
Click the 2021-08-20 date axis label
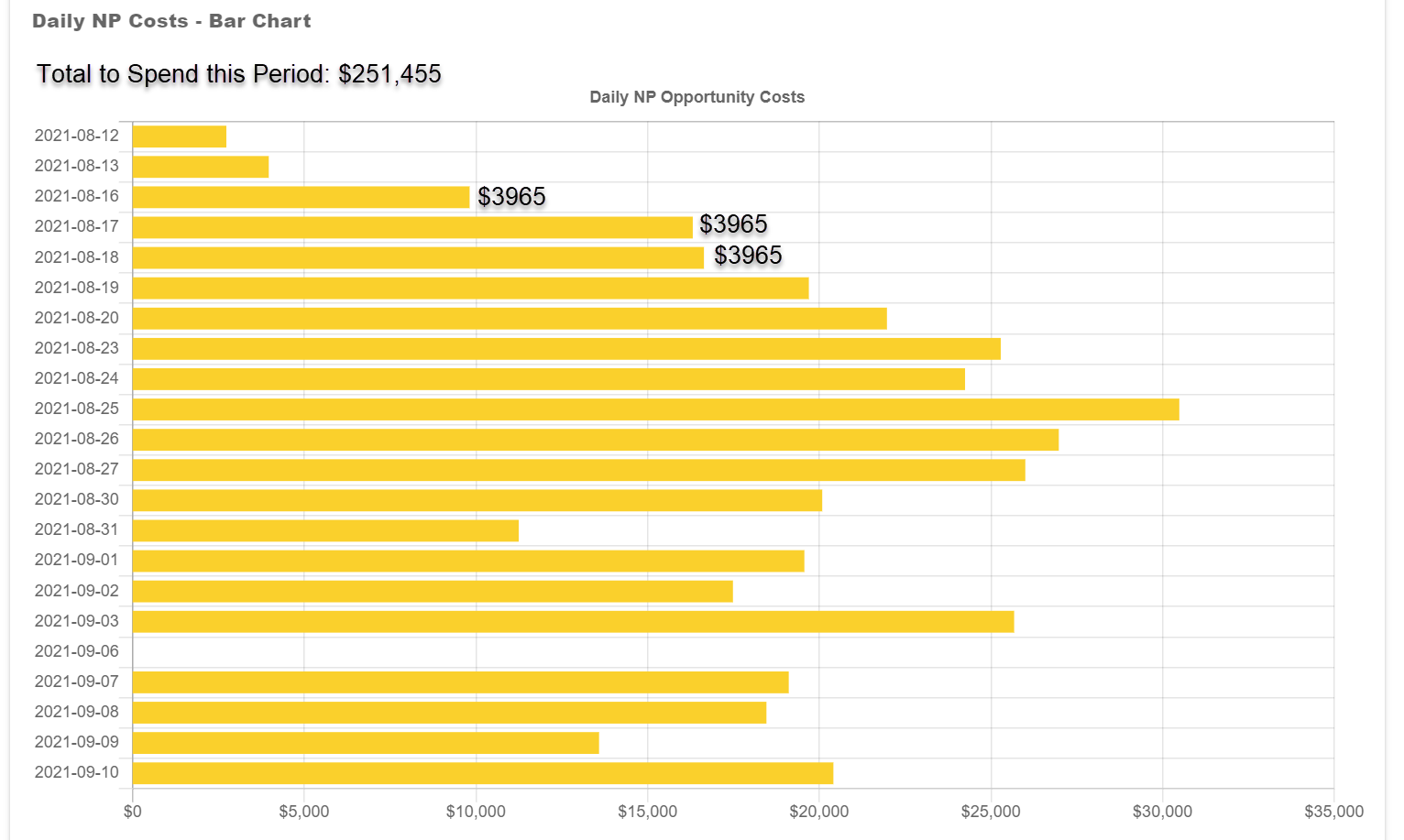(x=77, y=318)
